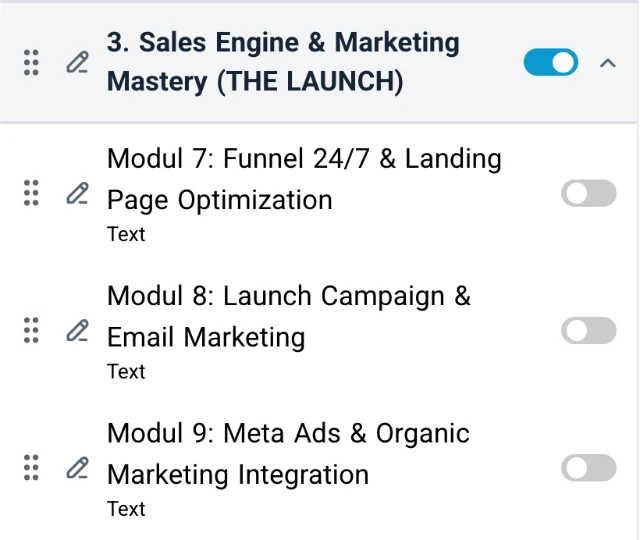Click the Text label under Modul 7
The image size is (640, 540).
click(126, 234)
